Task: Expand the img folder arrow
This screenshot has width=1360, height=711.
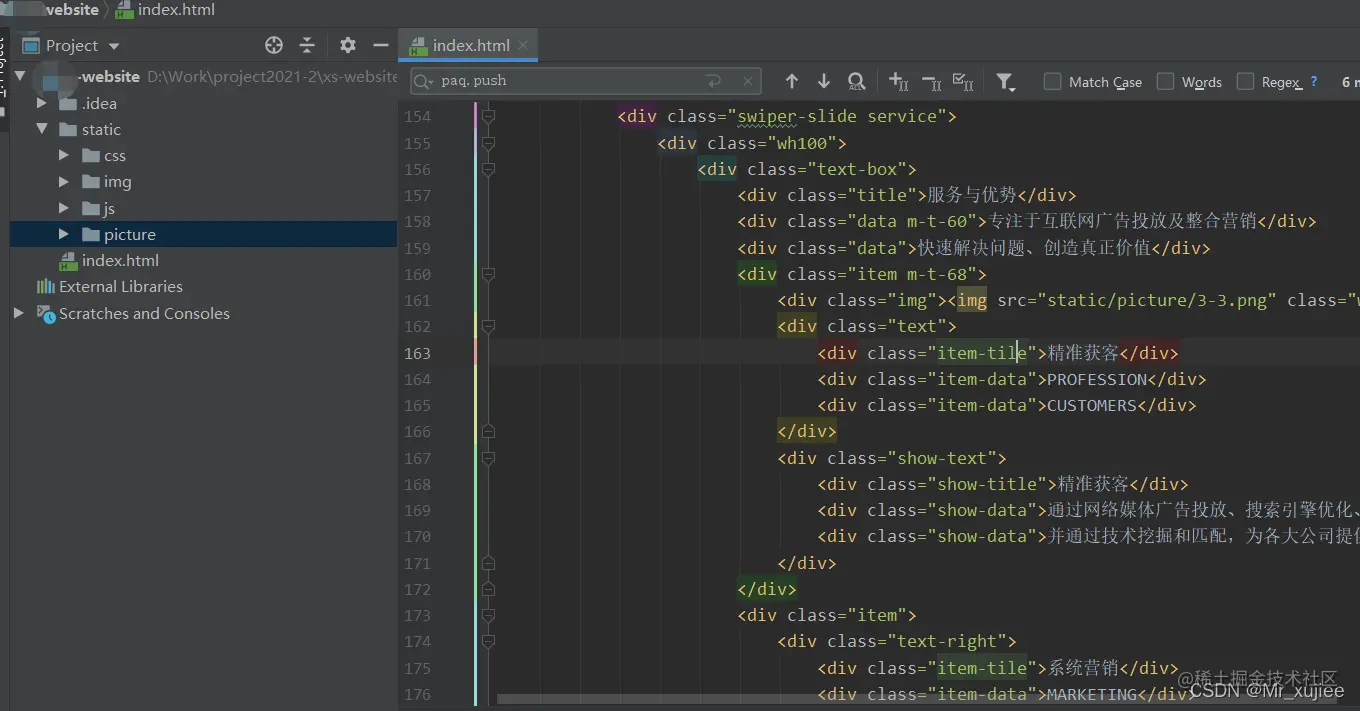Action: coord(64,181)
